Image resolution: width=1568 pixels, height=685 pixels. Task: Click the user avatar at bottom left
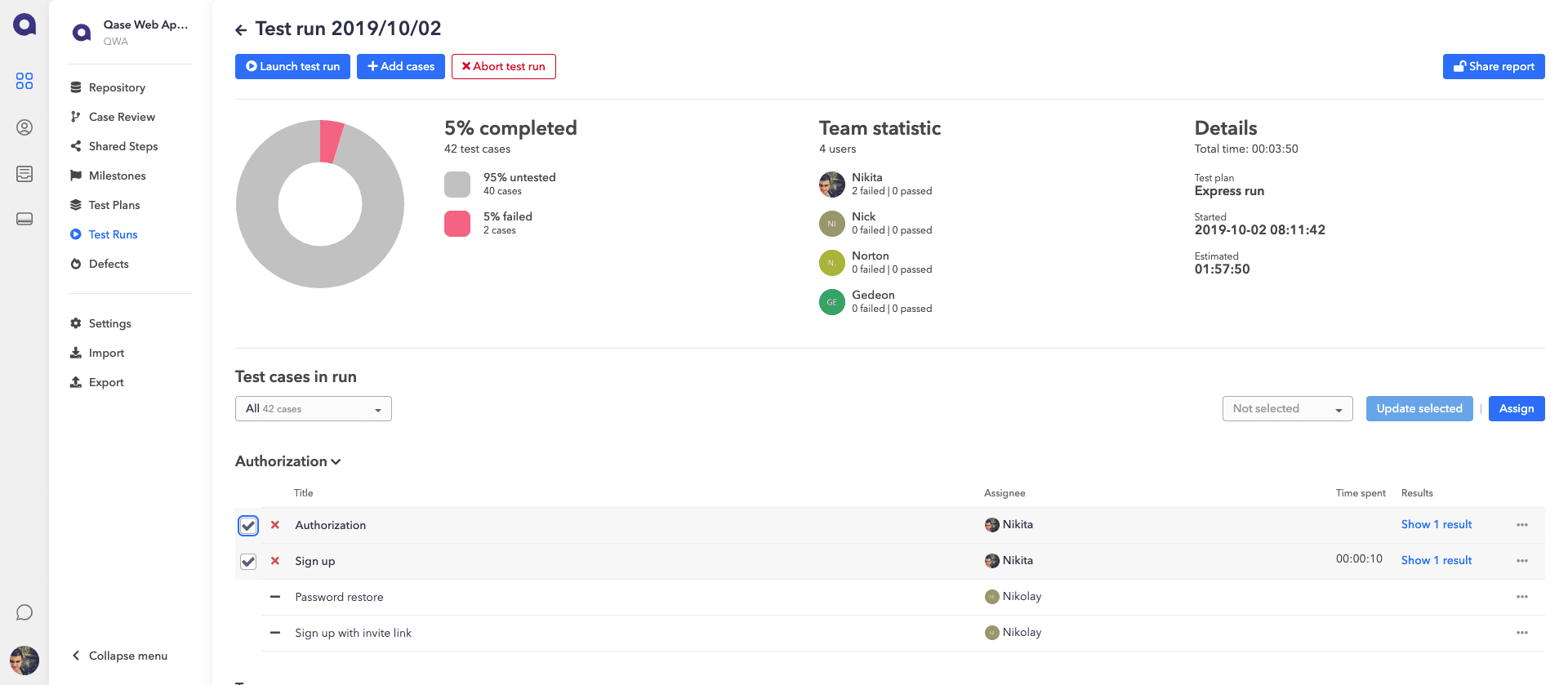[24, 660]
